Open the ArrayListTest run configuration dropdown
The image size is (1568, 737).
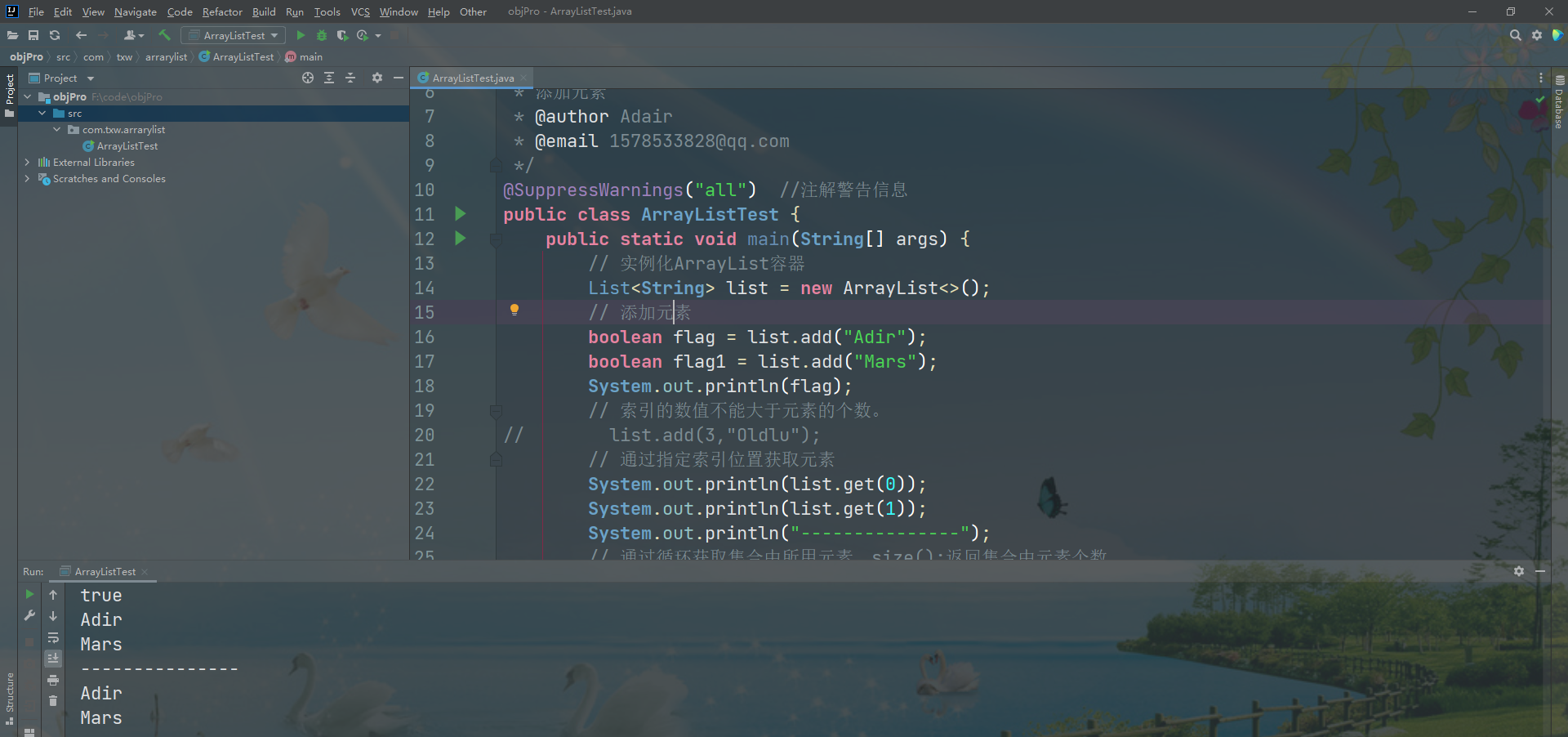coord(234,35)
